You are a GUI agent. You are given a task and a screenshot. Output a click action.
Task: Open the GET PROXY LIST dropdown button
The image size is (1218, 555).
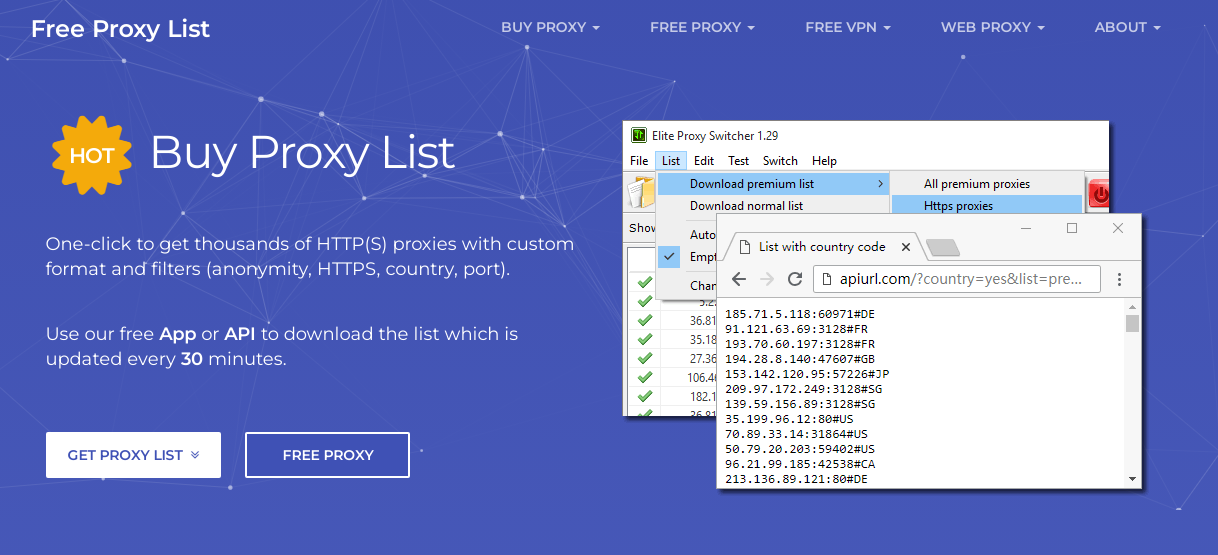coord(133,455)
